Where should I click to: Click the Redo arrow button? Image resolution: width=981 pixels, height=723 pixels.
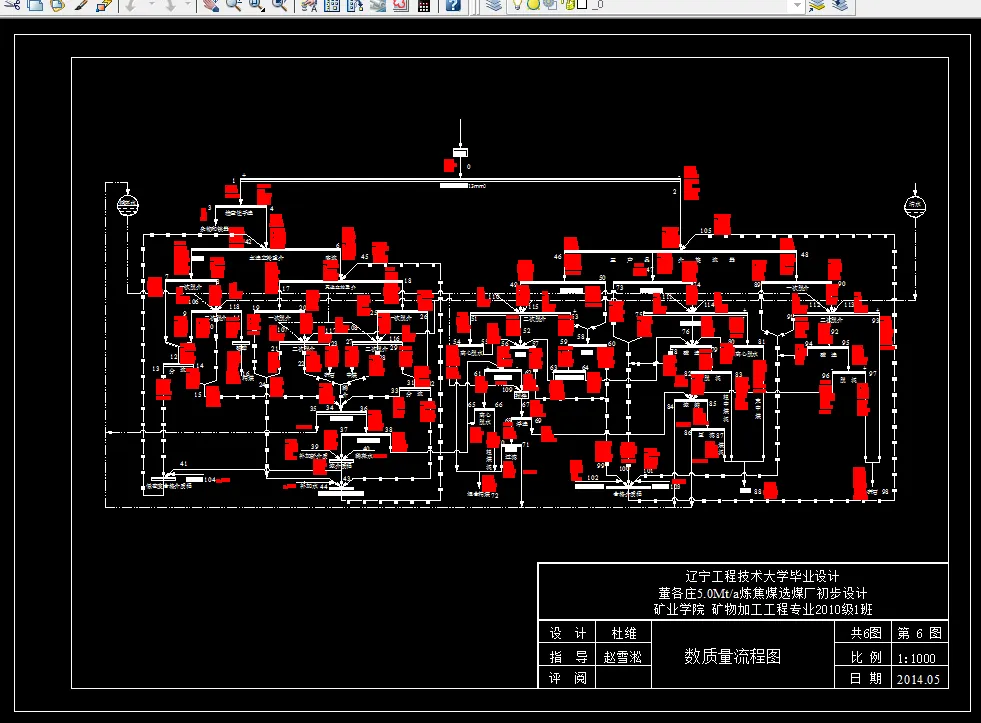coord(169,5)
